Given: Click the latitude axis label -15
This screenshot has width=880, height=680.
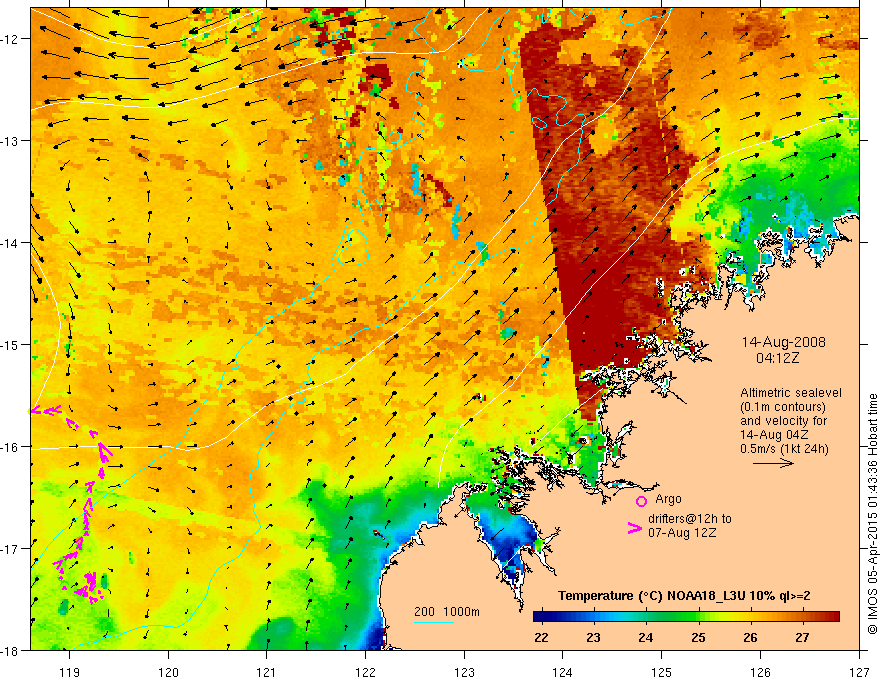Looking at the screenshot, I should click(10, 344).
